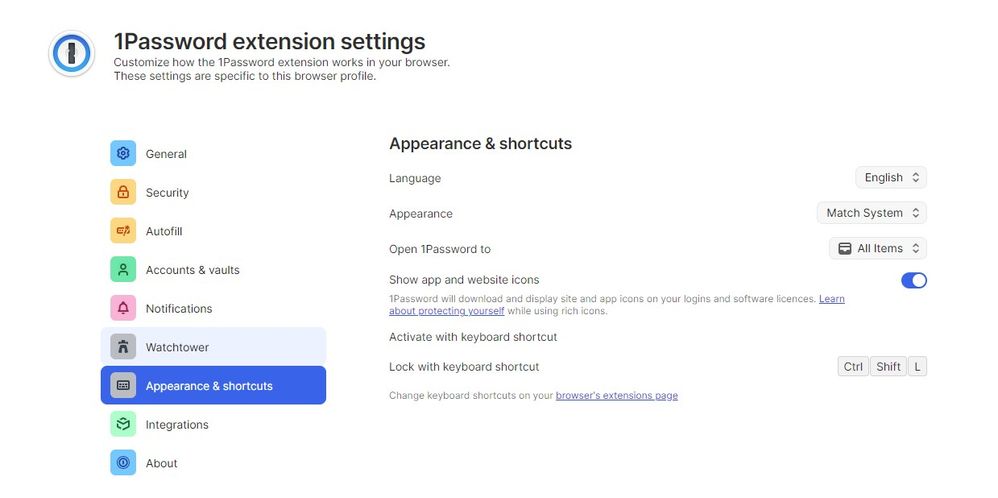Click the Security padlock icon
The image size is (998, 498).
click(x=123, y=192)
